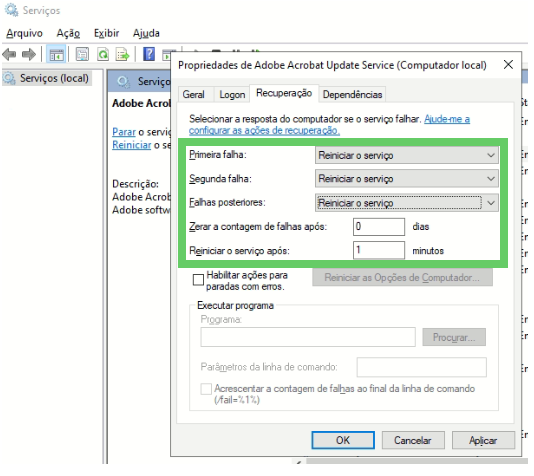Click the 'Zerar a contagem de falhas' days field
Viewport: 534px width, 476px height.
point(379,227)
